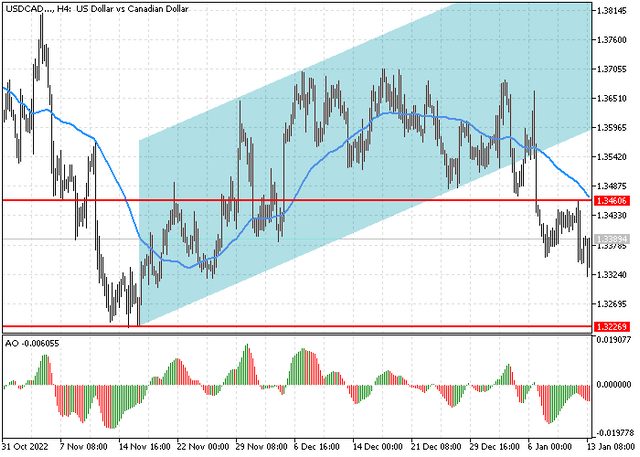This screenshot has width=640, height=457.
Task: Click the 1.38145 price scale value
Action: [611, 11]
